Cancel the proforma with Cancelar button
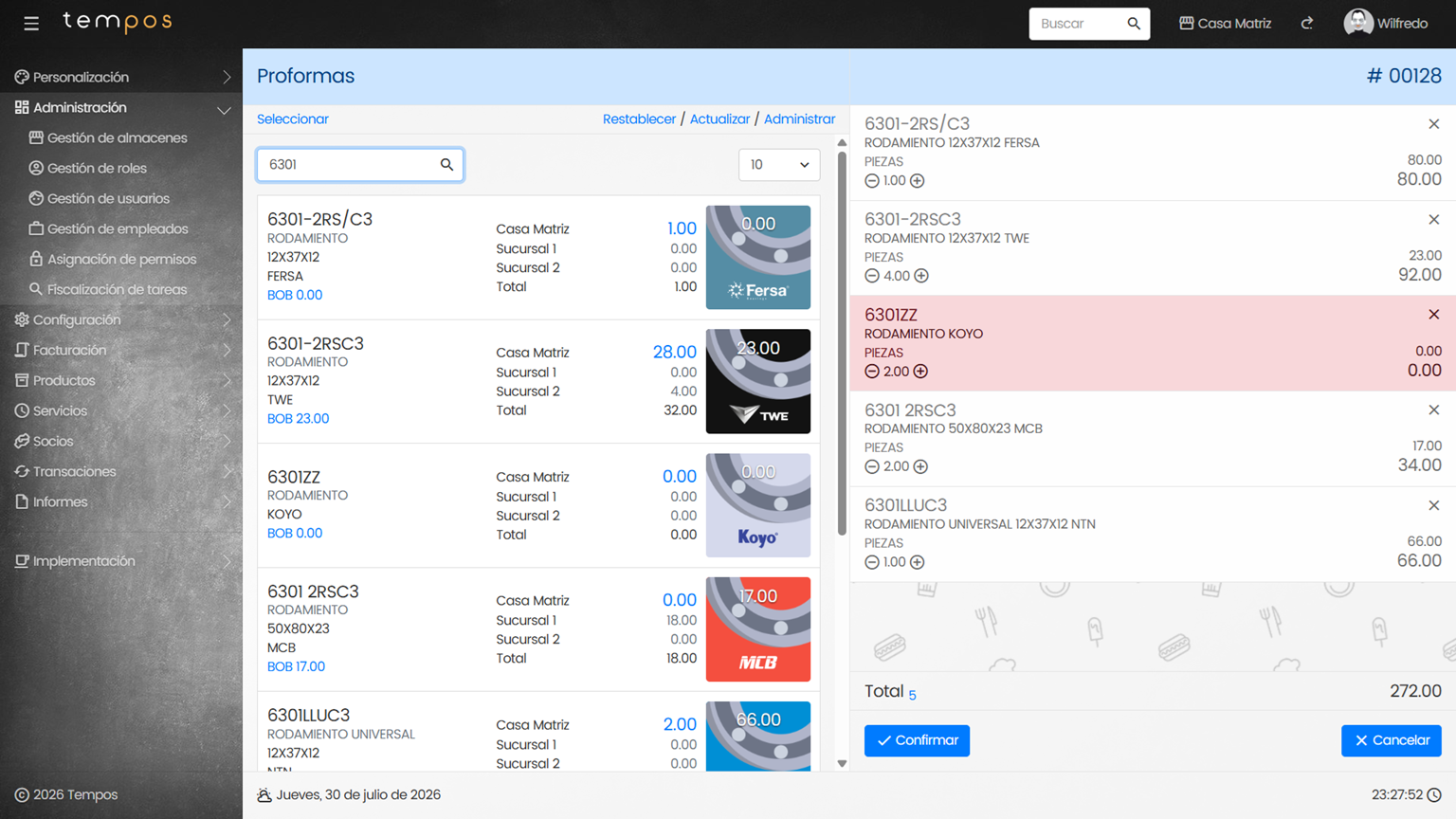1456x819 pixels. 1391,740
